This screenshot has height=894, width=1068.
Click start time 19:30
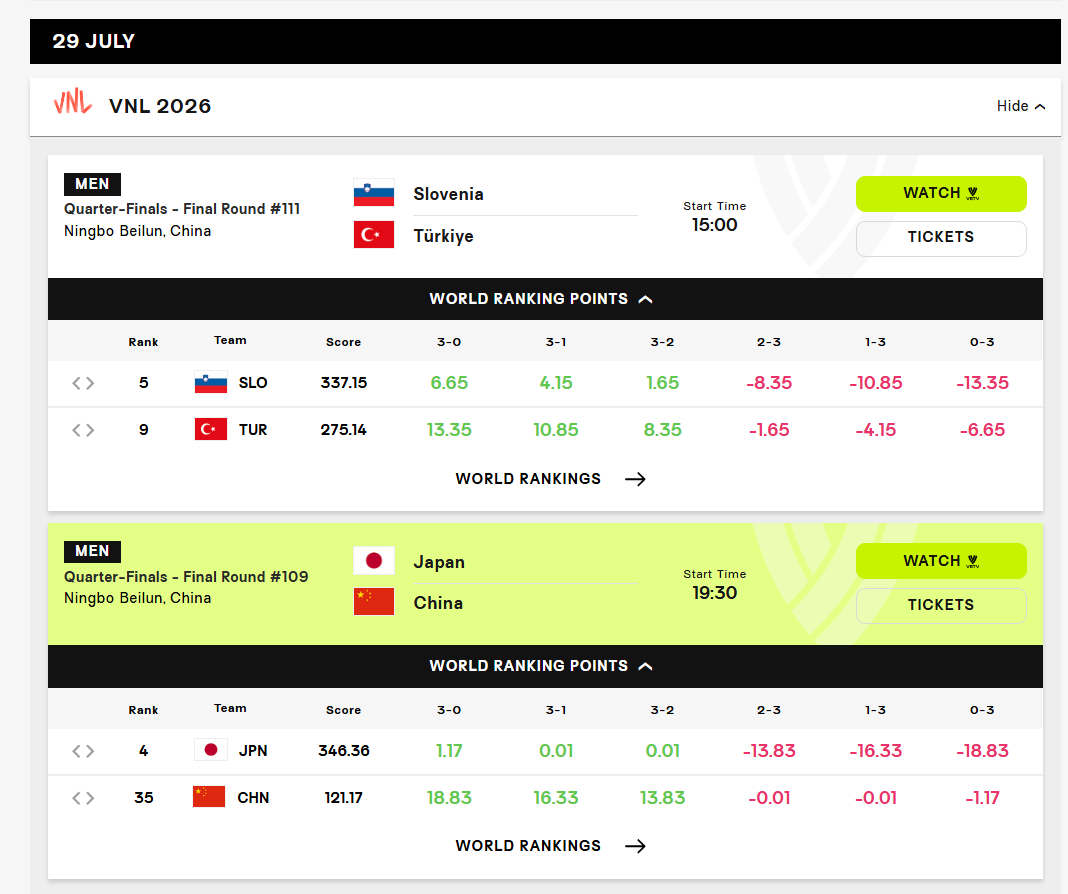coord(714,592)
